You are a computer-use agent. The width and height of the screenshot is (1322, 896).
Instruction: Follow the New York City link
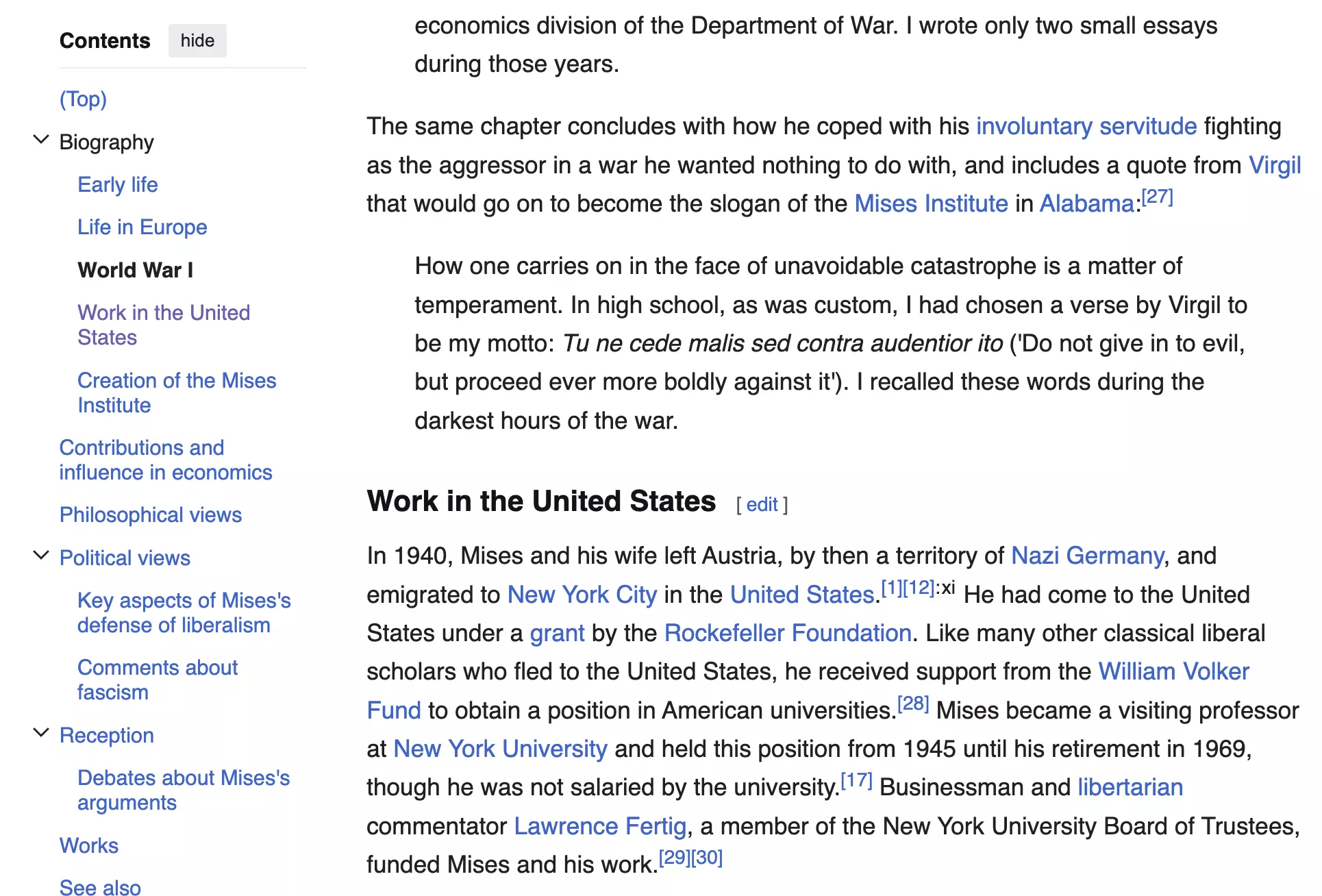tap(582, 595)
